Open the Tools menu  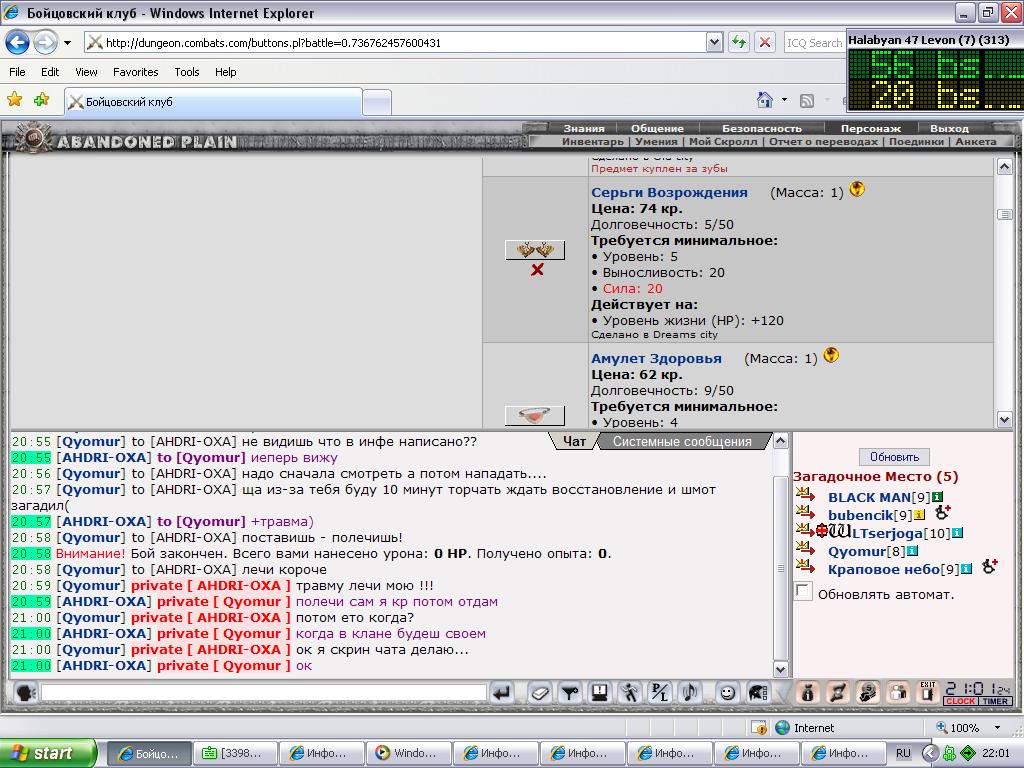click(187, 72)
